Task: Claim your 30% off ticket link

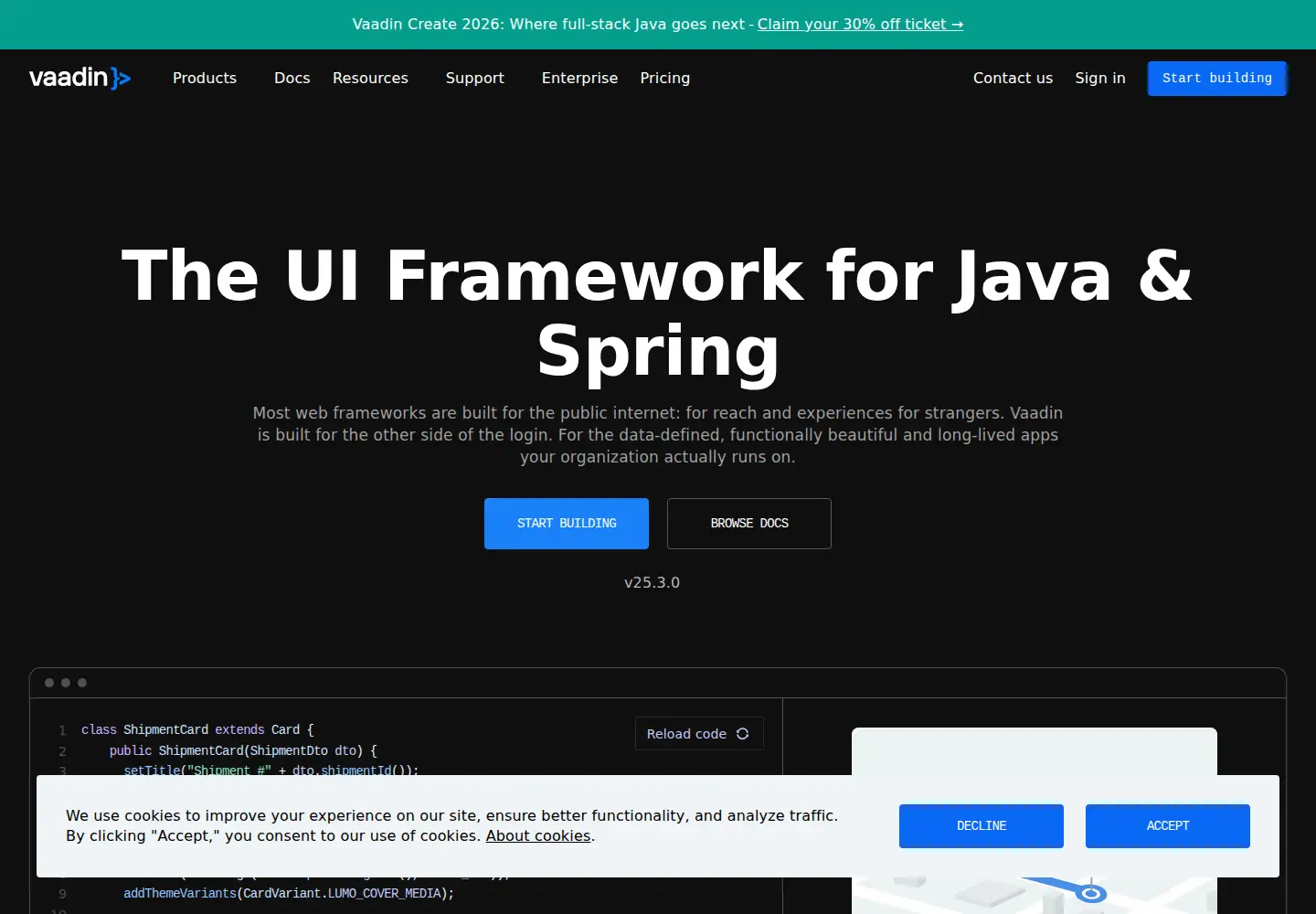Action: point(860,25)
